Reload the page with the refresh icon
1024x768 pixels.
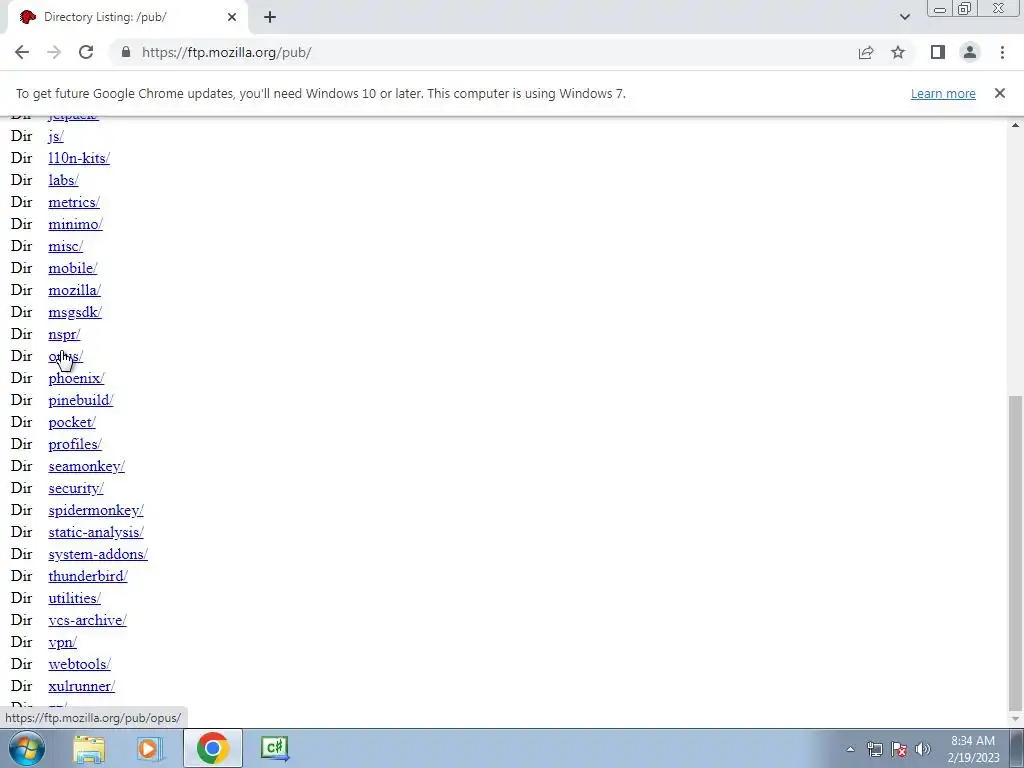[86, 52]
